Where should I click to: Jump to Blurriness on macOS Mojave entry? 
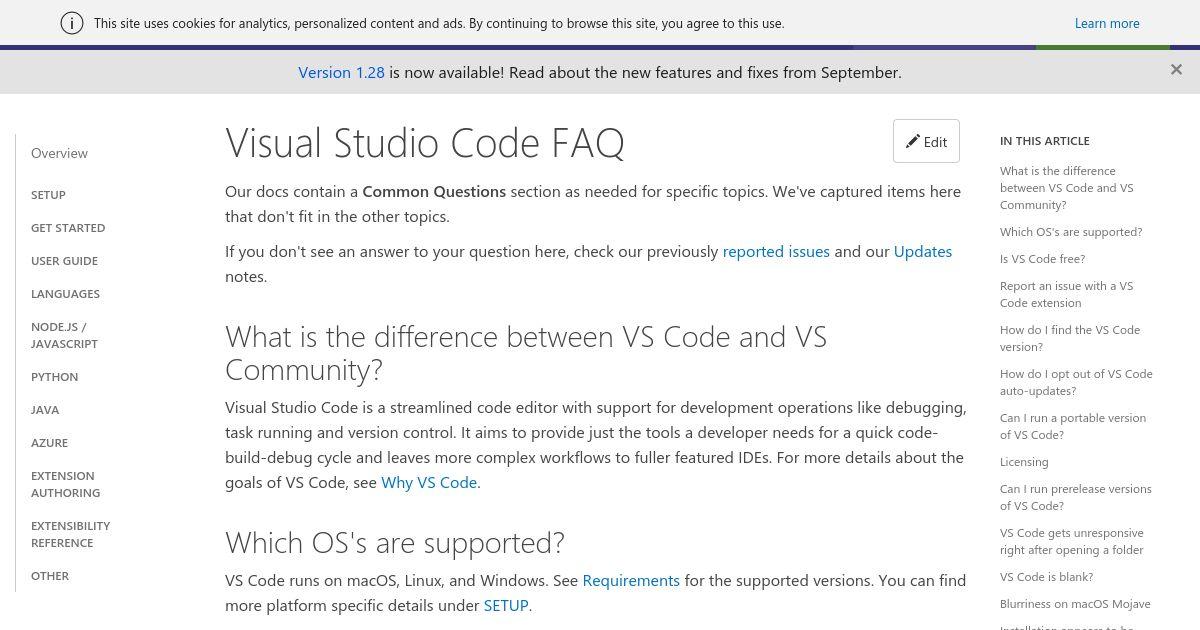pos(1075,604)
